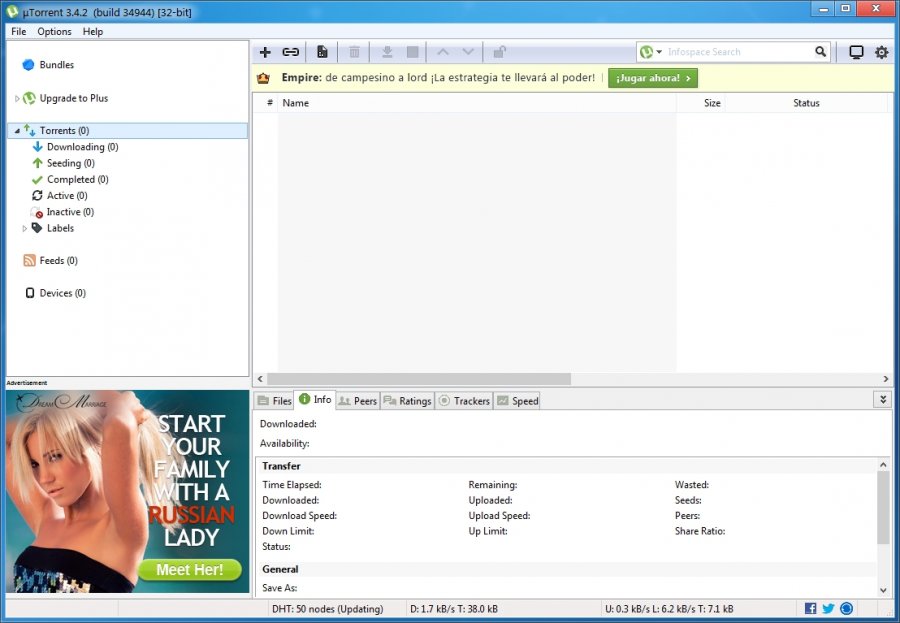
Task: Open Preferences via the gear icon
Action: tap(881, 52)
